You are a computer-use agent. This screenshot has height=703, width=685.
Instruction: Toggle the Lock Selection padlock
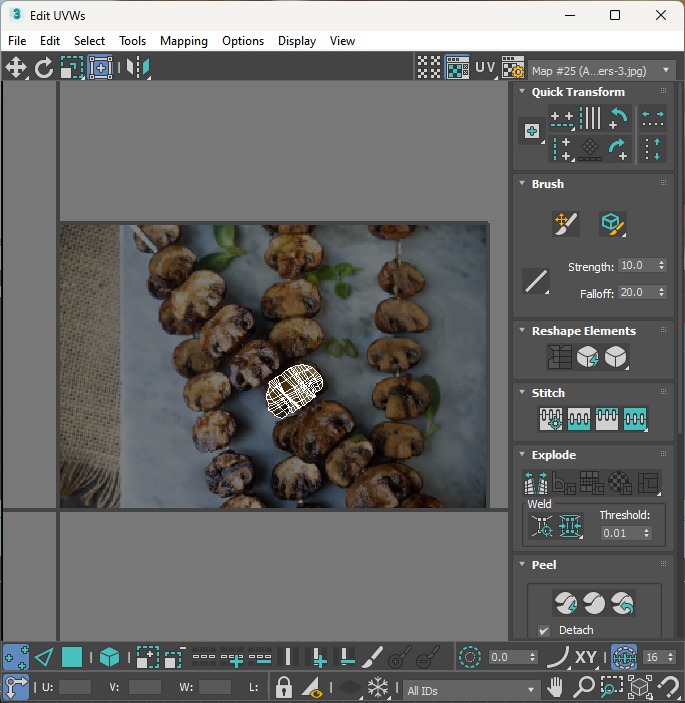click(x=283, y=686)
